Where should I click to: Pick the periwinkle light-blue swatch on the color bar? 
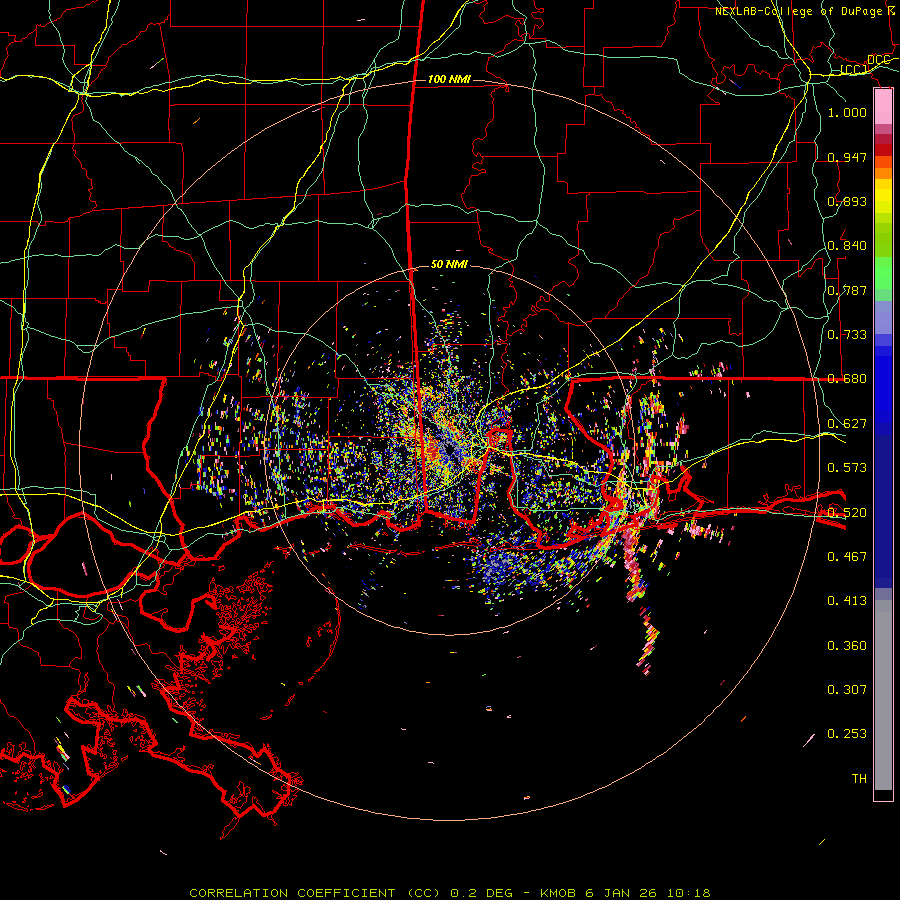point(883,317)
